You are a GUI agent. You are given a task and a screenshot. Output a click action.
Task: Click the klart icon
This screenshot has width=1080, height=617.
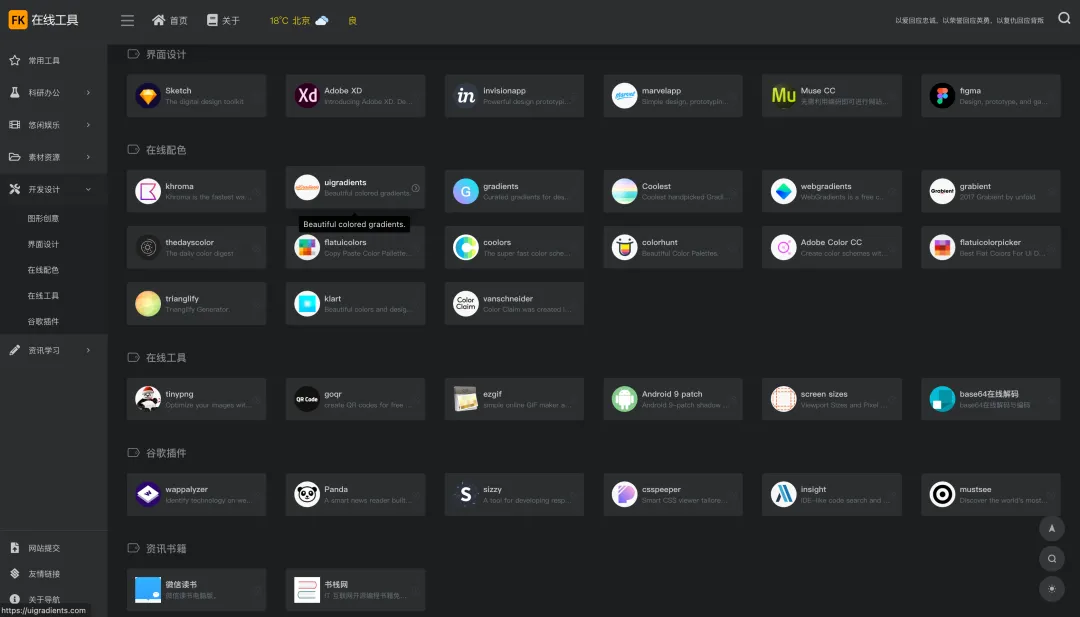pyautogui.click(x=307, y=304)
